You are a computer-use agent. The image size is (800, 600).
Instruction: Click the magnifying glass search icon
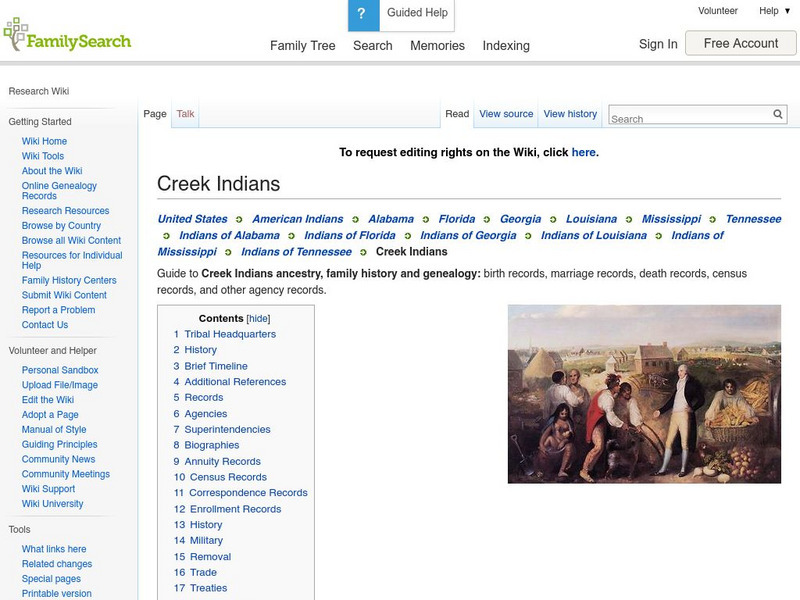(x=778, y=114)
